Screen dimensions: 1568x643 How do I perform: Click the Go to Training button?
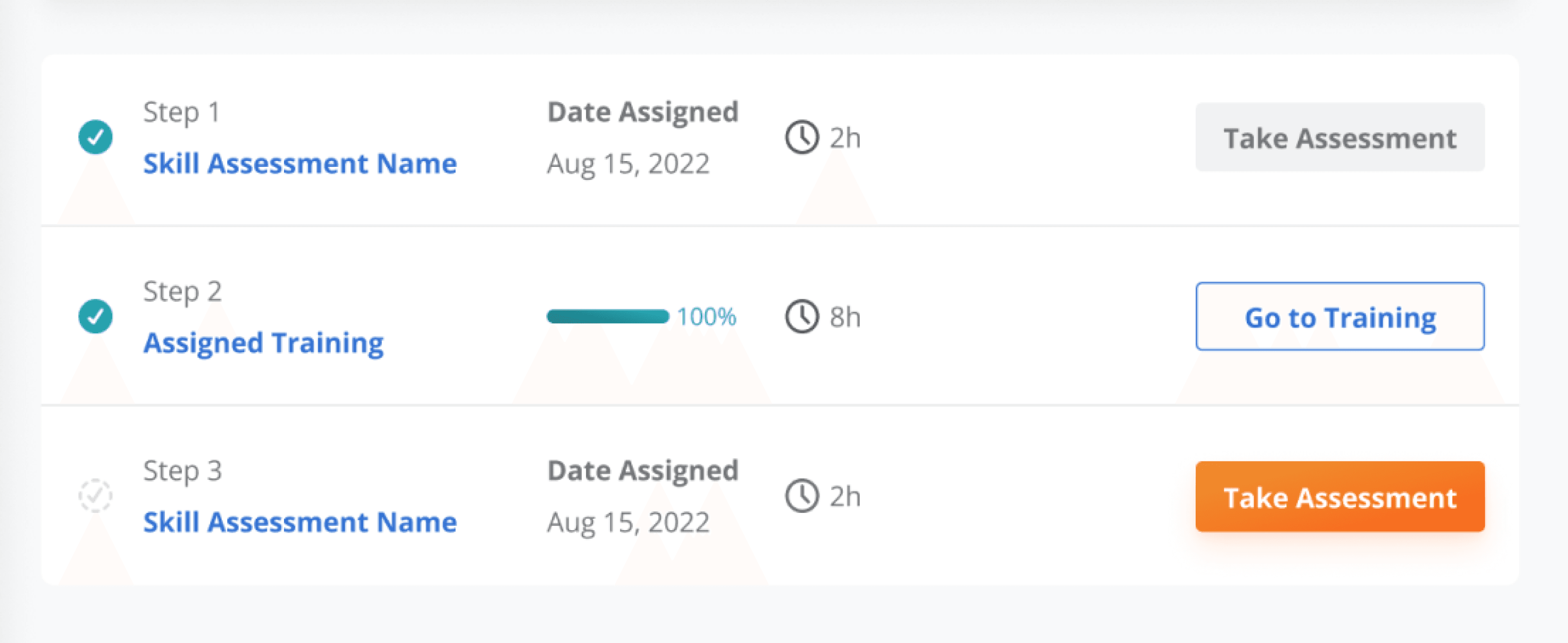1340,316
